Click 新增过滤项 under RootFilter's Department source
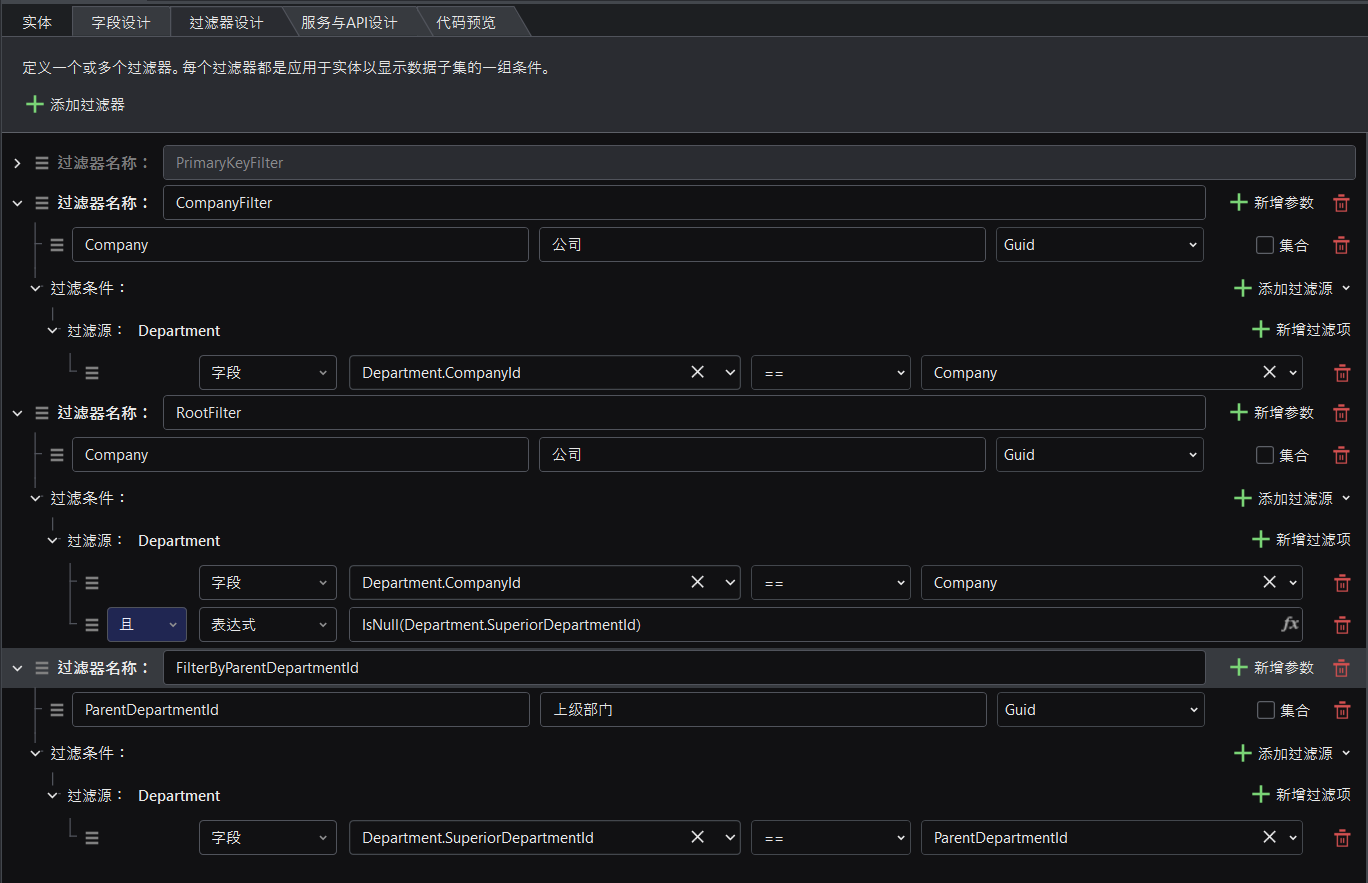 [x=1302, y=540]
